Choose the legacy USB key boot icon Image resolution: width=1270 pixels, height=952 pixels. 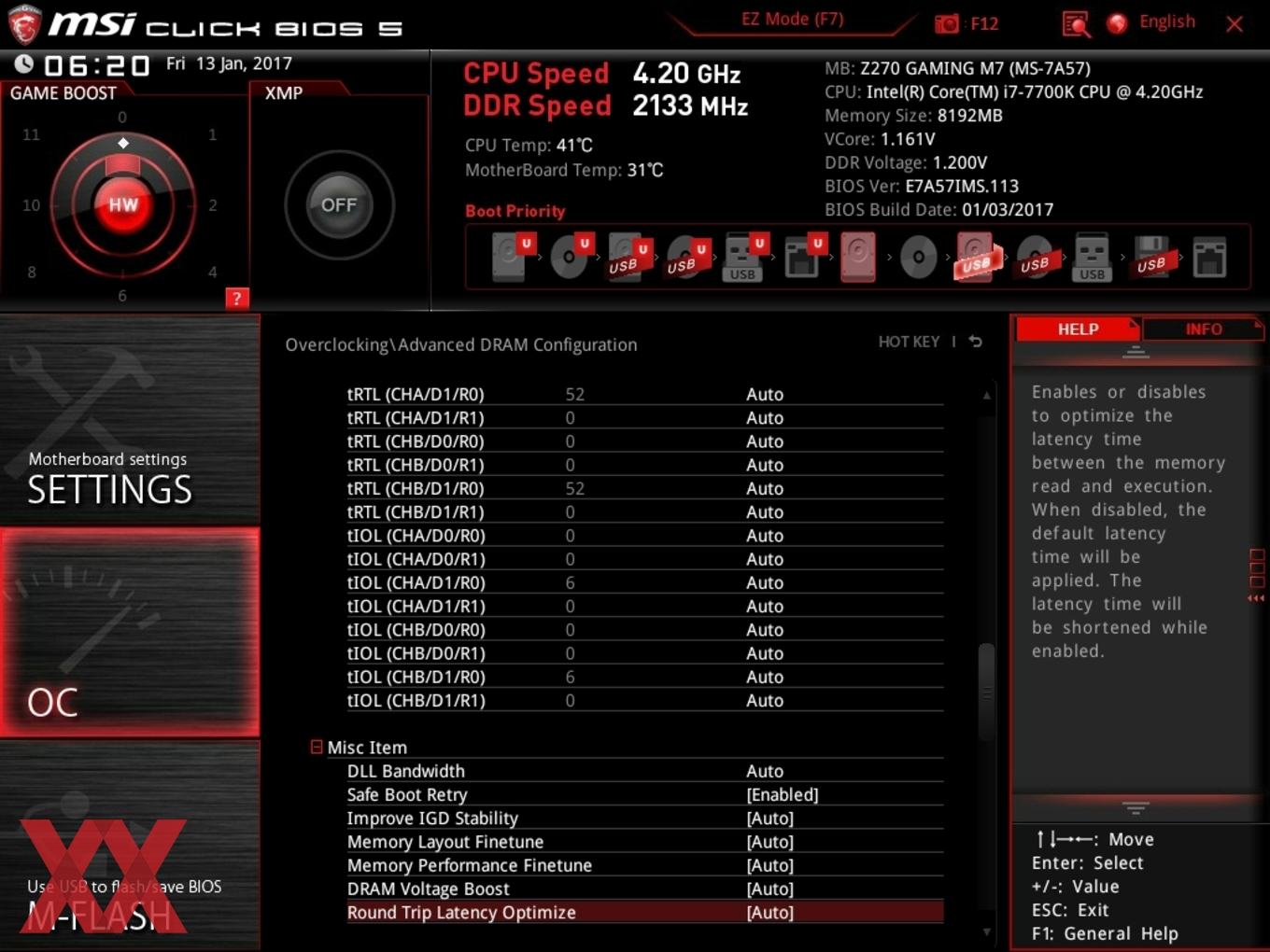(1092, 258)
